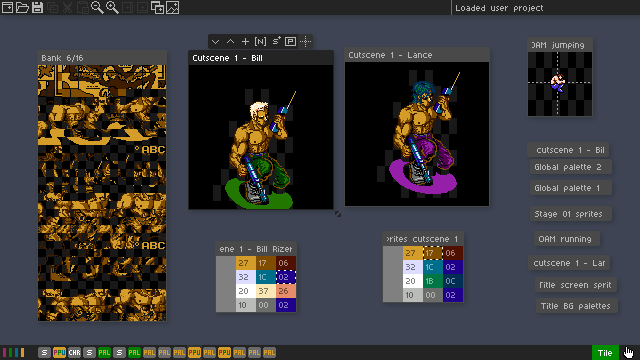Click the up chevron in sprite toolbar
The width and height of the screenshot is (640, 360).
click(x=230, y=41)
